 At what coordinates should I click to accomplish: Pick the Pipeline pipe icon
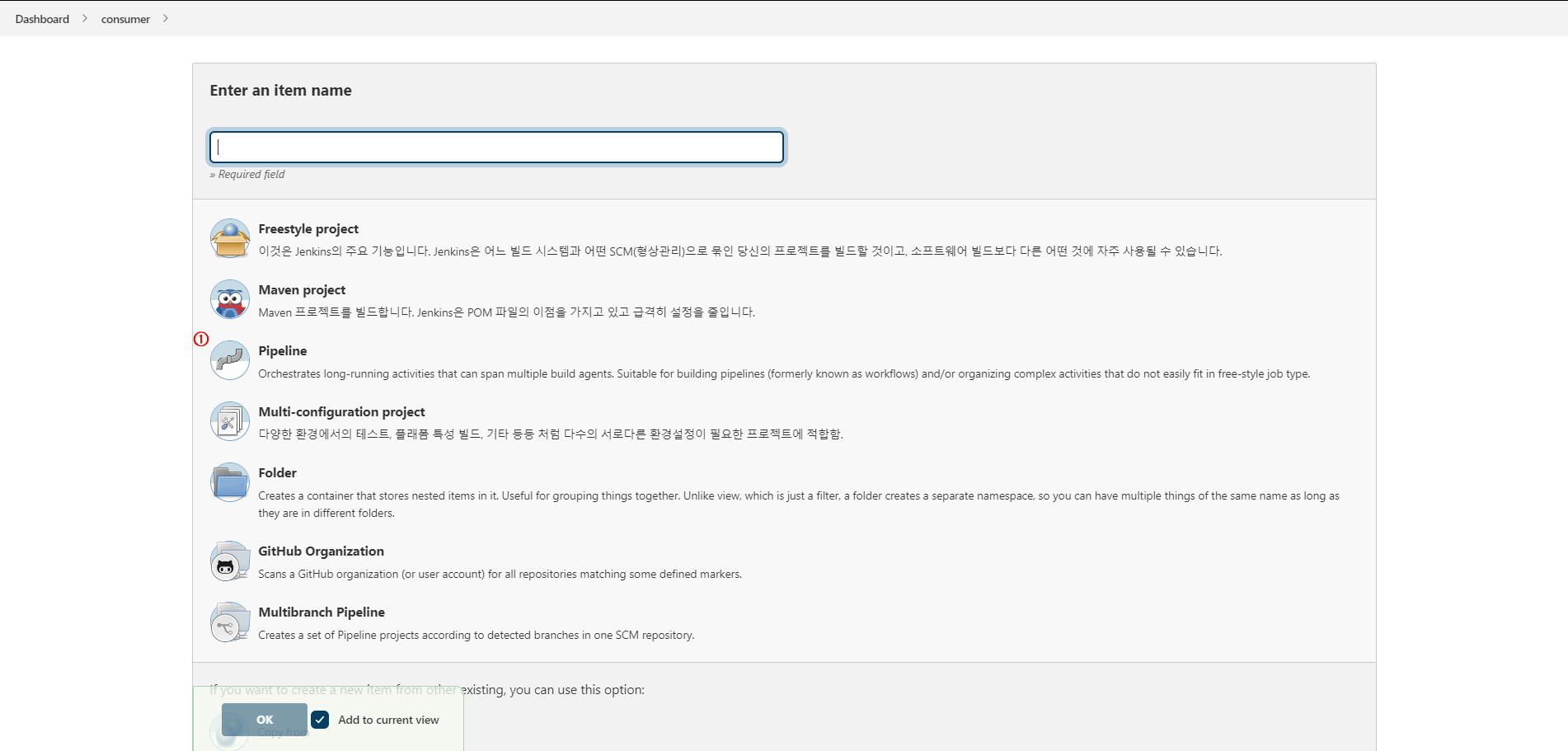[230, 360]
